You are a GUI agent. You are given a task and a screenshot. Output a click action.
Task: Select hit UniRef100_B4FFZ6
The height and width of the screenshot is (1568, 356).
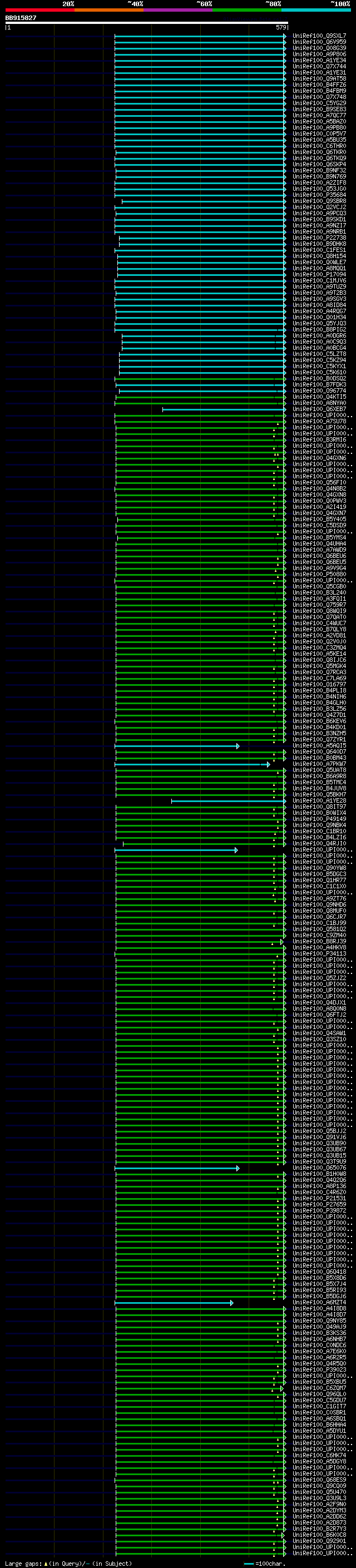(319, 85)
